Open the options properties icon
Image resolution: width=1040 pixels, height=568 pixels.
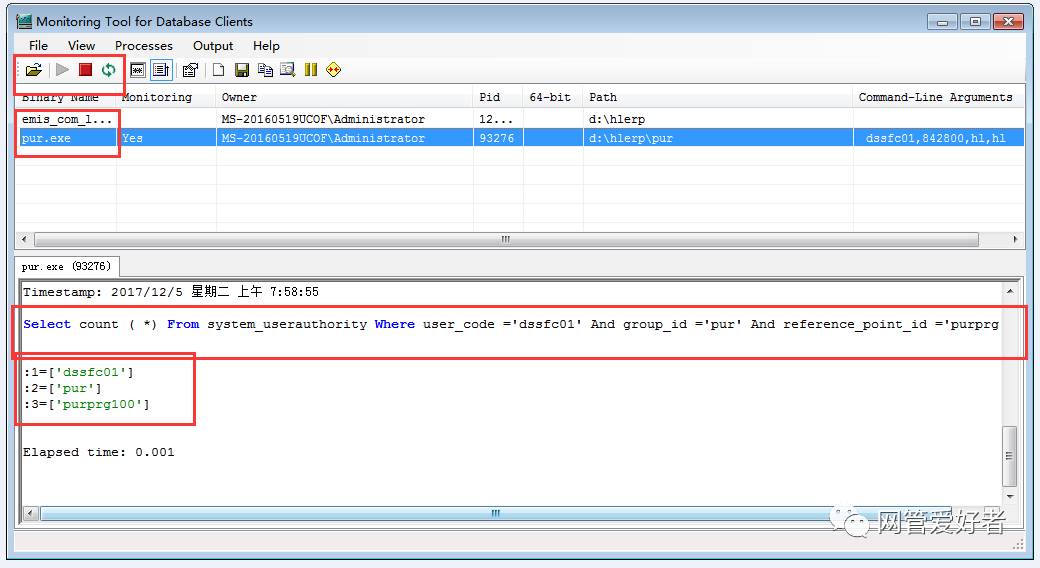[x=190, y=70]
